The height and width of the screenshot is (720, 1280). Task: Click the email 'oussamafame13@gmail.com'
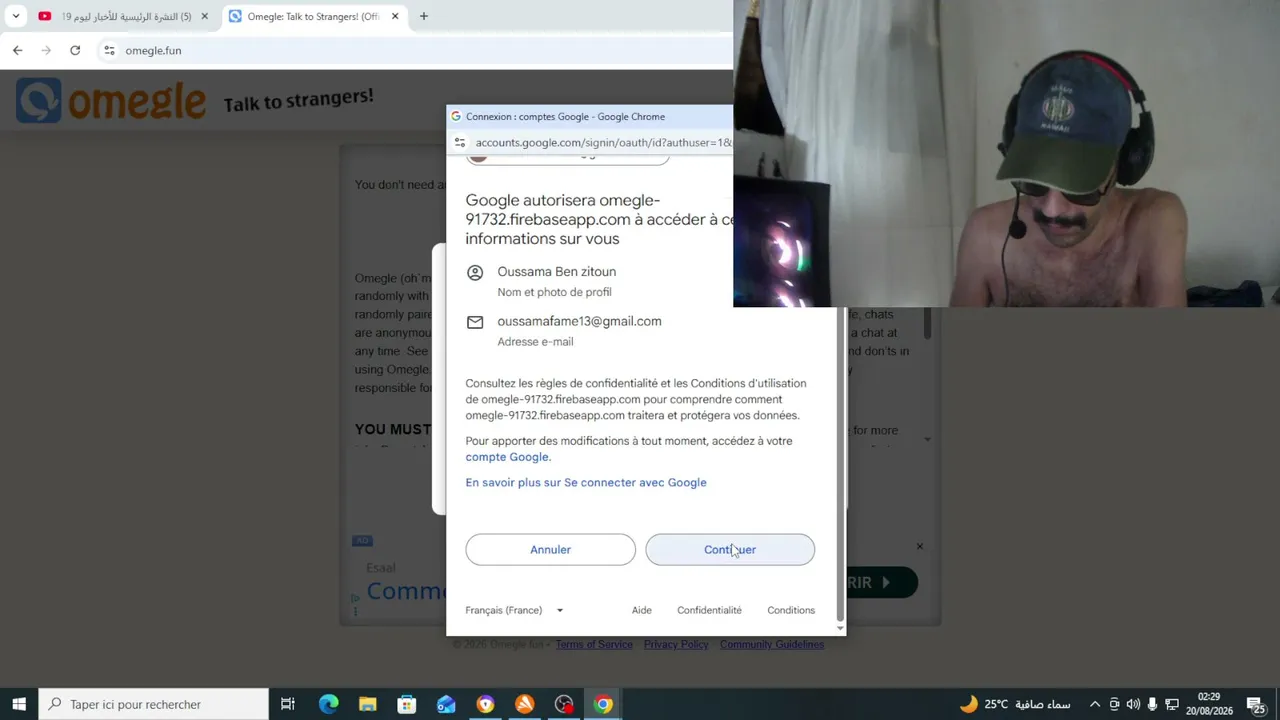tap(579, 322)
